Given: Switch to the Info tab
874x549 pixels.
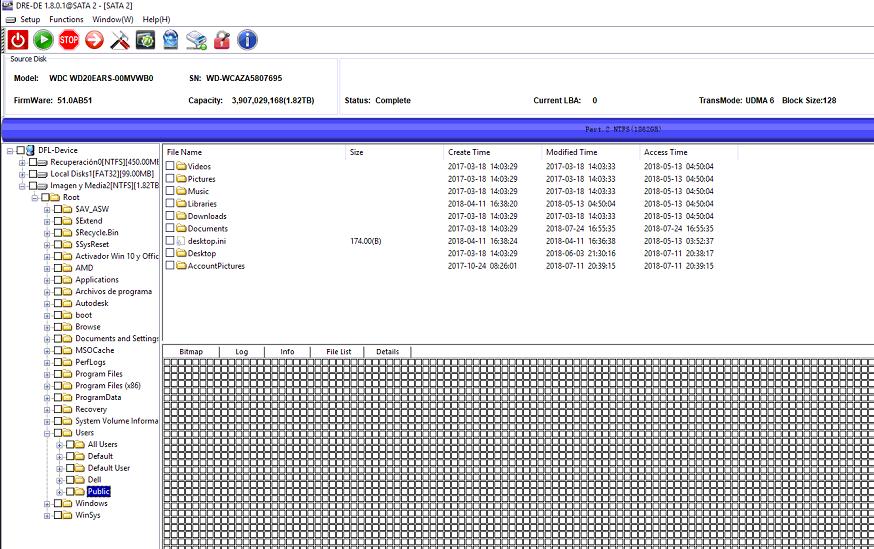Looking at the screenshot, I should tap(287, 352).
